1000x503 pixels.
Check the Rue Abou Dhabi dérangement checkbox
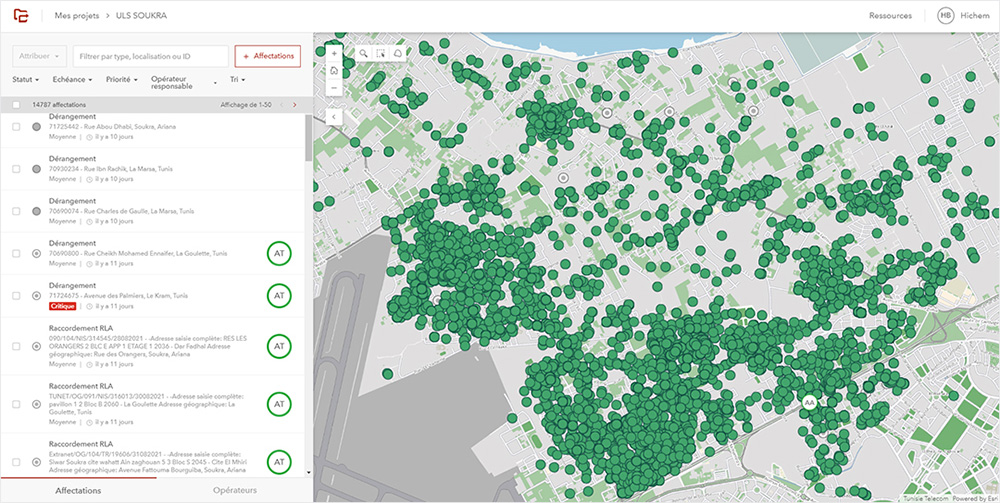pyautogui.click(x=16, y=127)
